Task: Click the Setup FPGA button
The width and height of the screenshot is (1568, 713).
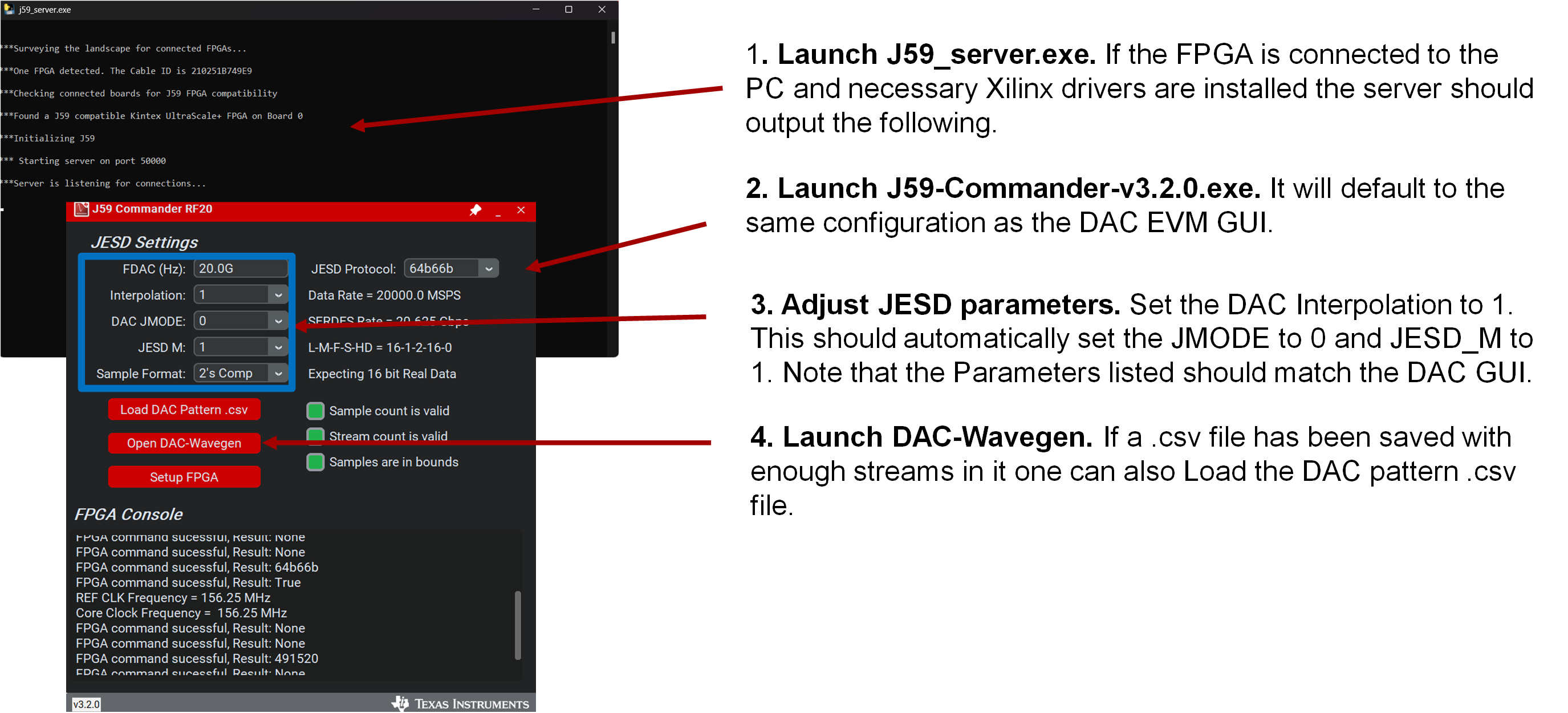Action: (x=184, y=477)
